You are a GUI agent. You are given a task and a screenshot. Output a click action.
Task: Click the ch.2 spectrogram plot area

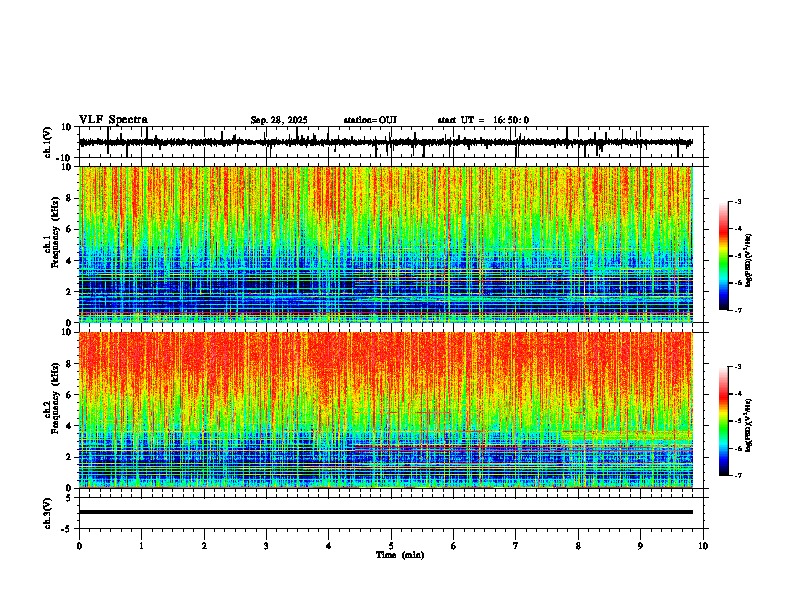pos(386,410)
